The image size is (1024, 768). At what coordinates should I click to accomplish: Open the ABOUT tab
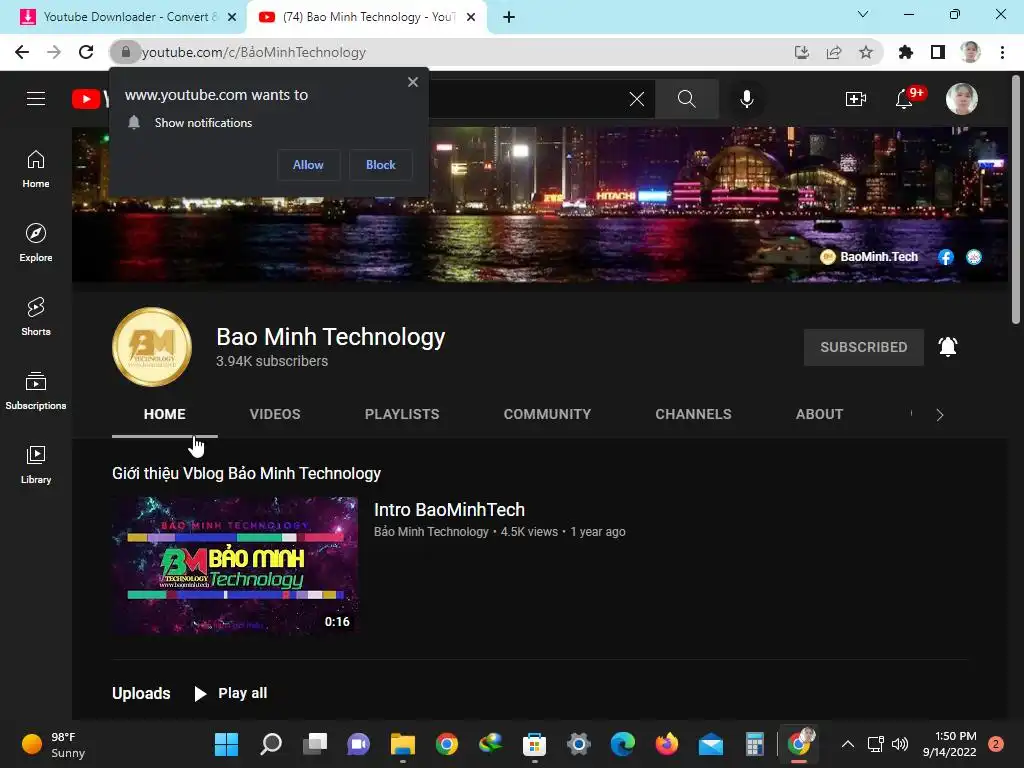819,414
